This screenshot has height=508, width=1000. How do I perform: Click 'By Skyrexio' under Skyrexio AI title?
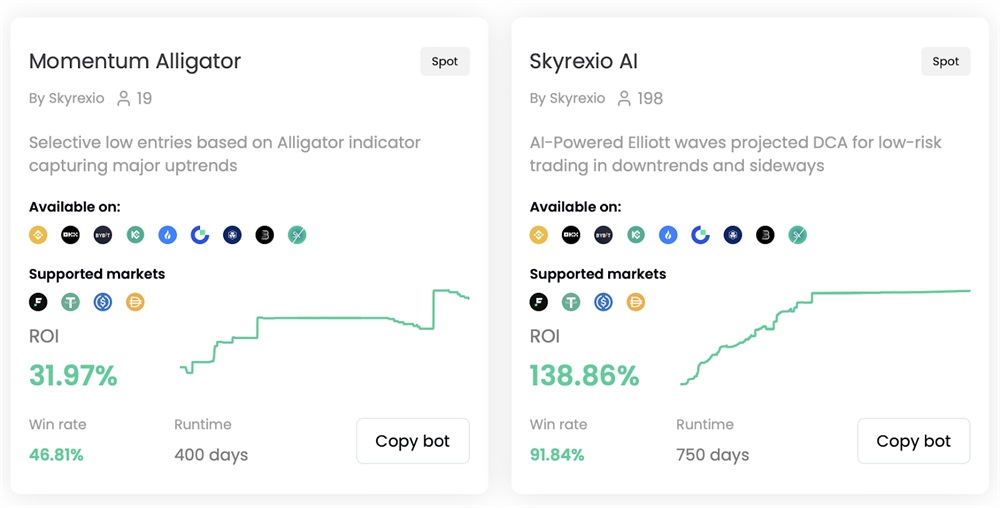[x=567, y=99]
